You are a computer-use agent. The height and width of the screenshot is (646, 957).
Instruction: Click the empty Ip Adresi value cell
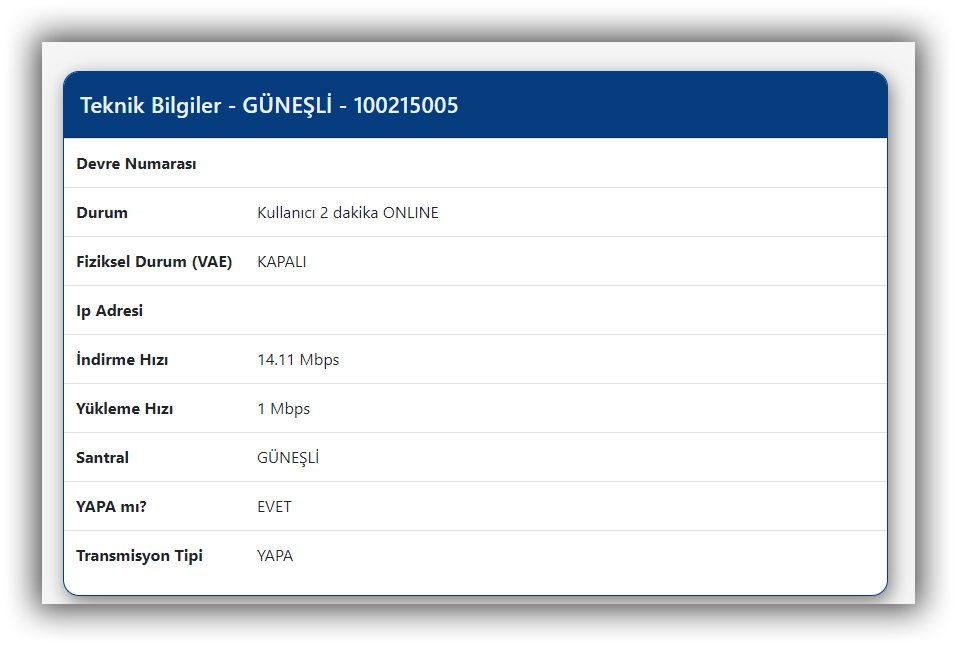[x=560, y=311]
